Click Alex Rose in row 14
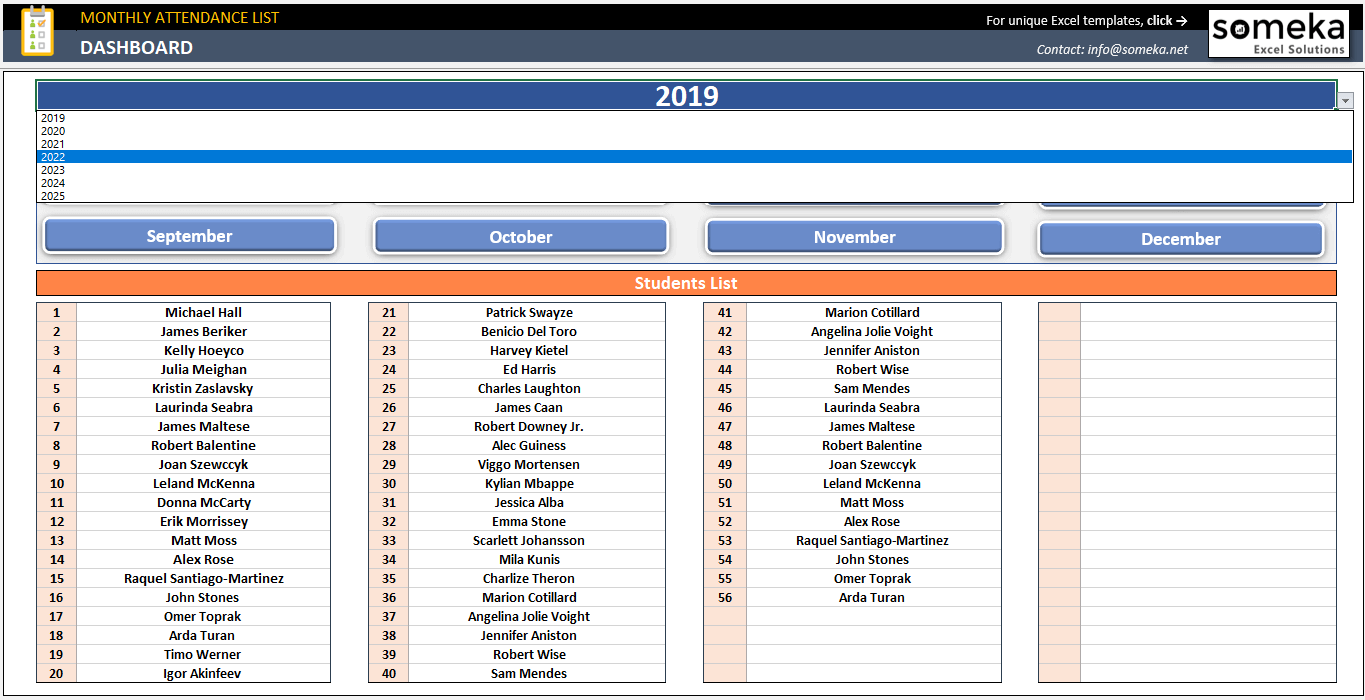1365x700 pixels. pyautogui.click(x=203, y=560)
